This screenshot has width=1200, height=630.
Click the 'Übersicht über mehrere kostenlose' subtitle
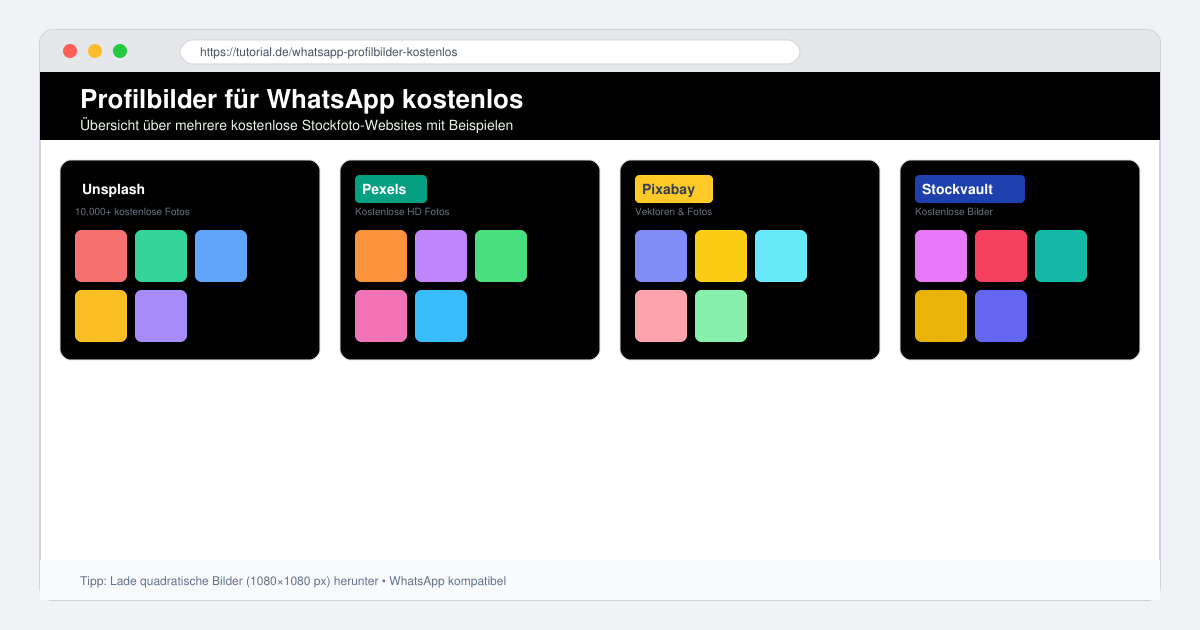(296, 125)
